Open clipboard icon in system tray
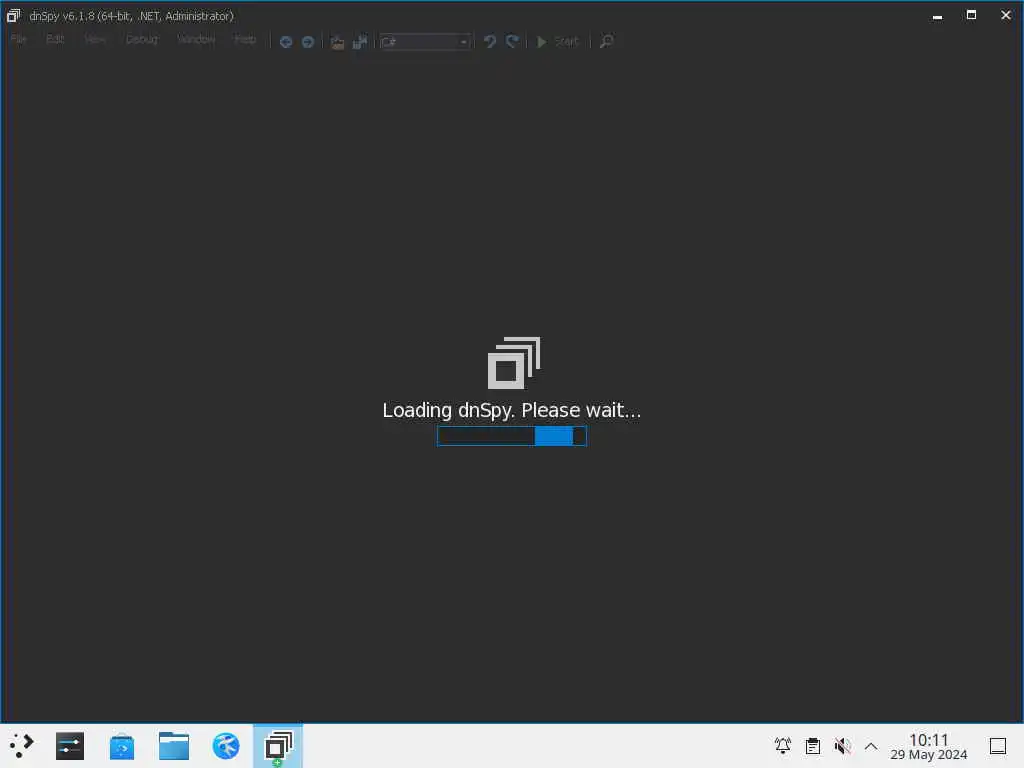1024x768 pixels. [x=812, y=746]
